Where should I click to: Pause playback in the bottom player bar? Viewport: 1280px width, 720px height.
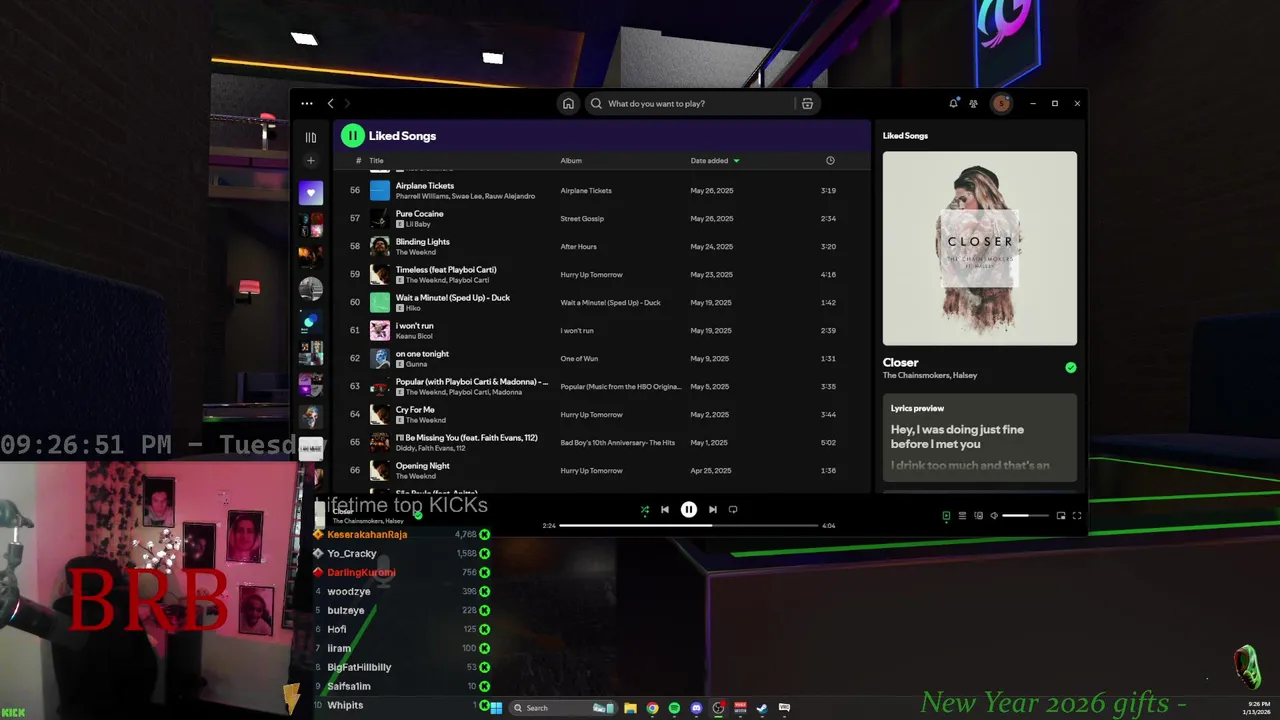click(x=689, y=510)
